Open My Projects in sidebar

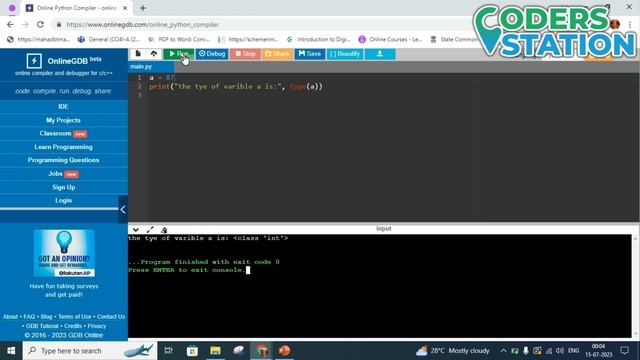(64, 120)
